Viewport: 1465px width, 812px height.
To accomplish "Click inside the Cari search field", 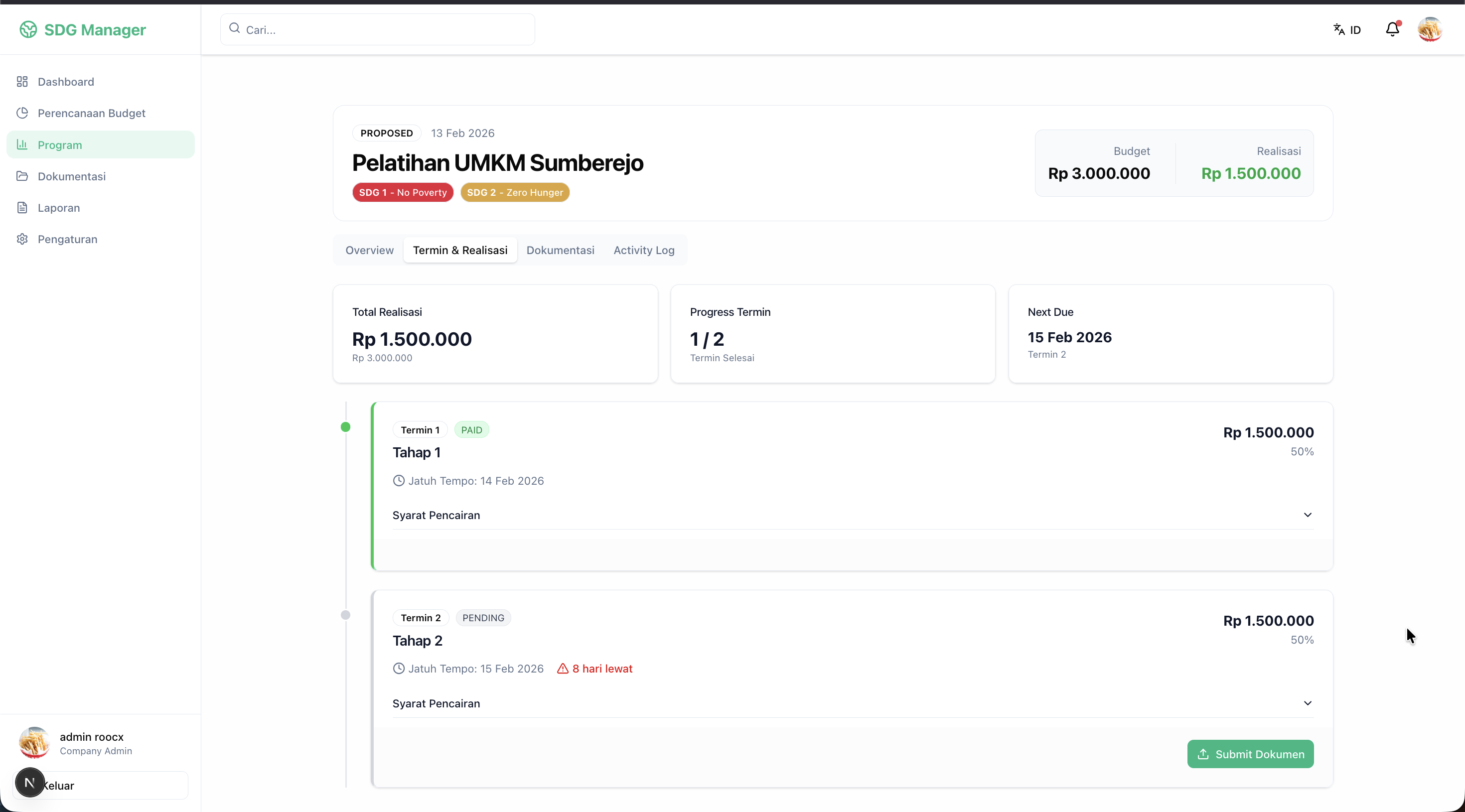I will click(x=378, y=29).
